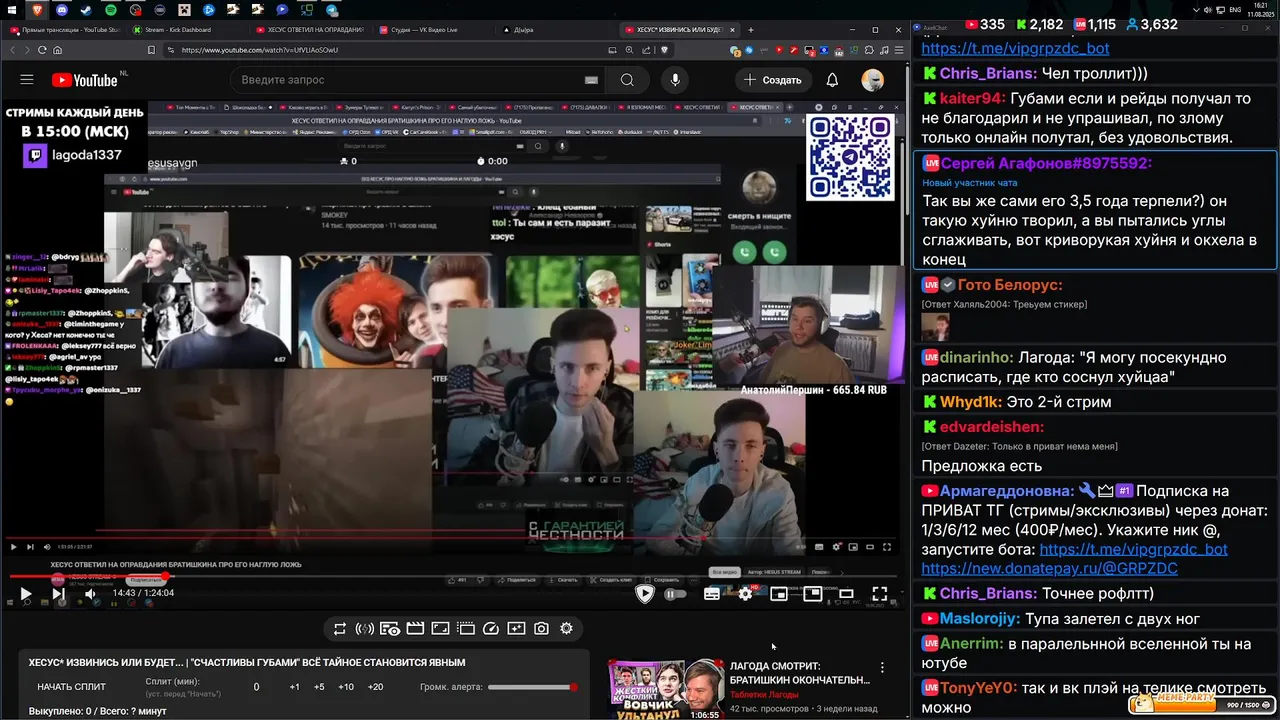This screenshot has width=1280, height=720.
Task: Open t.me/vipgrpzdc_bot link at chat top
Action: click(x=1015, y=48)
